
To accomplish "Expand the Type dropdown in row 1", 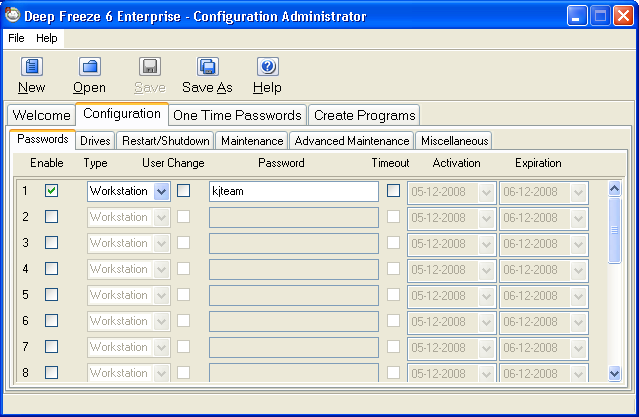I will coord(161,192).
